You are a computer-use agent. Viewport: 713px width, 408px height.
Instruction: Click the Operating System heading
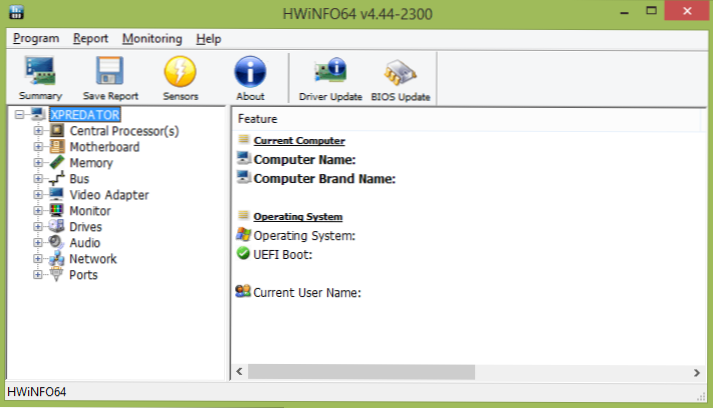[x=298, y=217]
